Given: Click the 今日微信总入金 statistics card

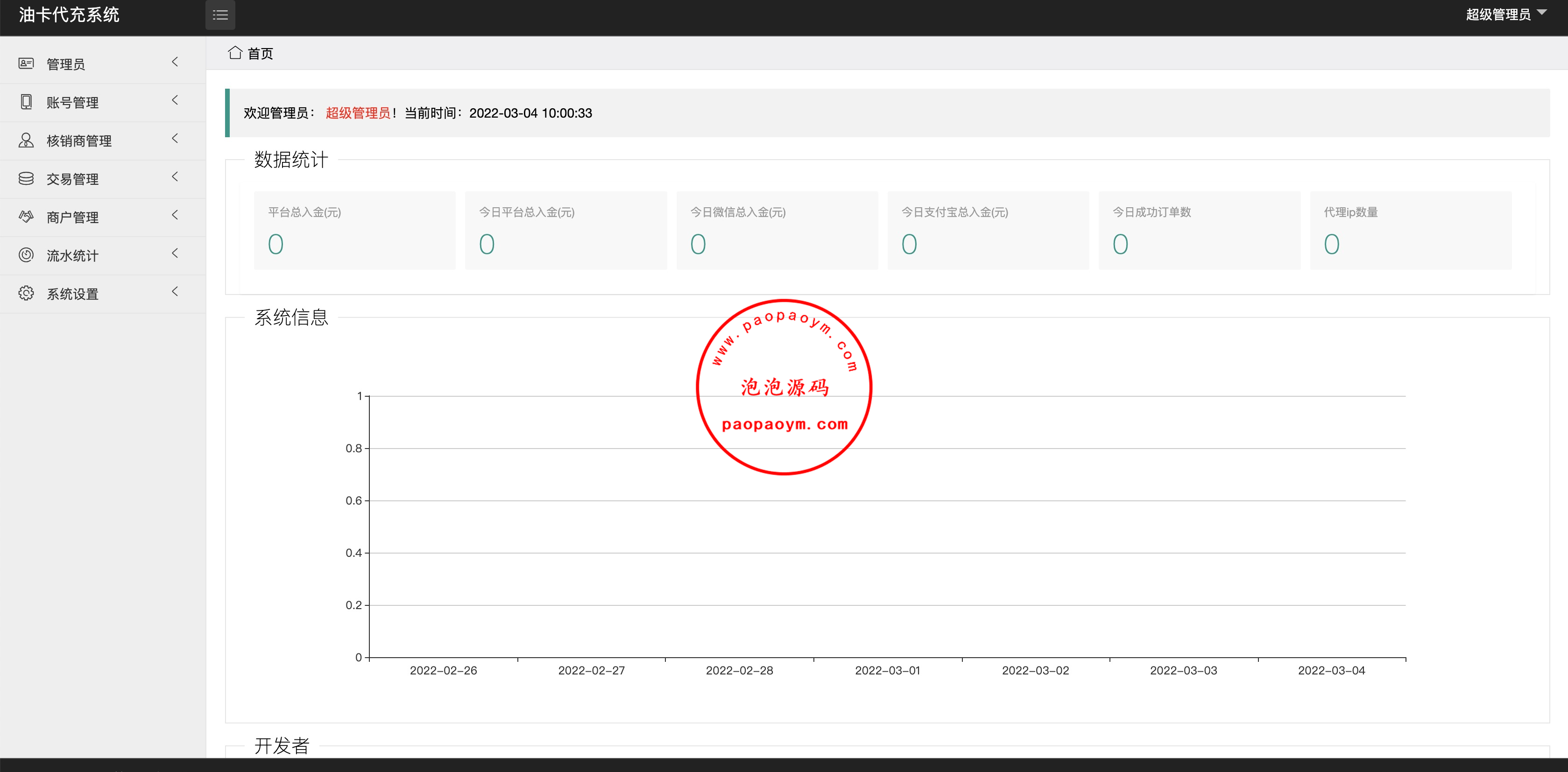Looking at the screenshot, I should pos(777,230).
